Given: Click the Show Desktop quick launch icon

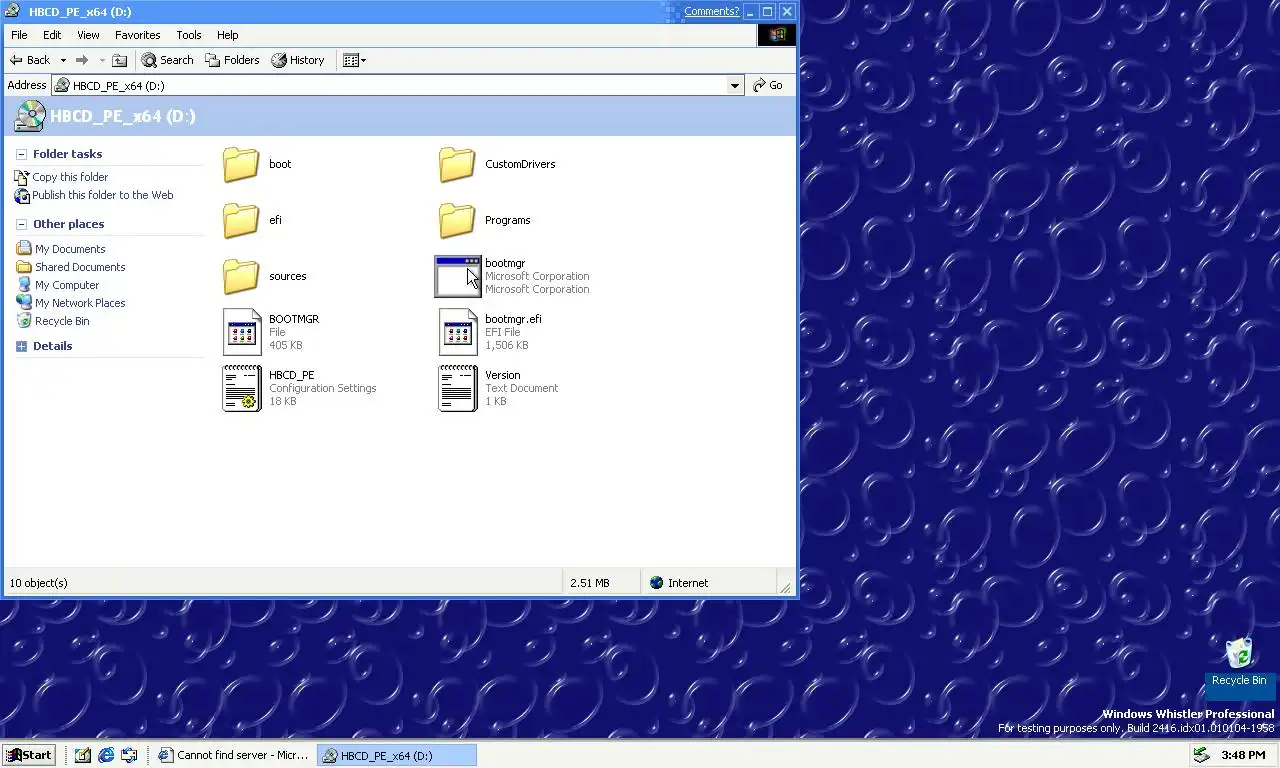Looking at the screenshot, I should coord(83,755).
